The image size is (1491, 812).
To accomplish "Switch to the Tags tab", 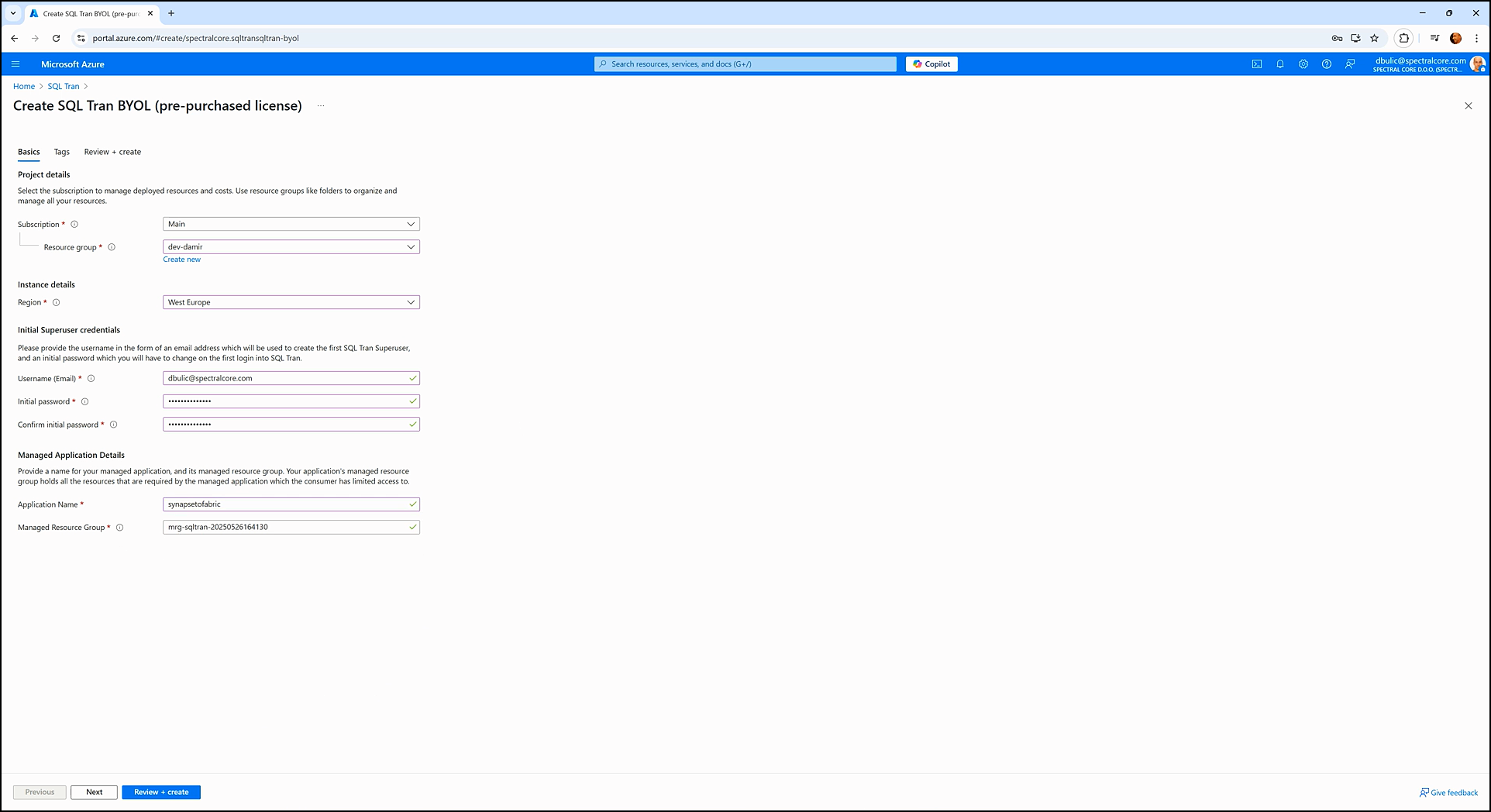I will pyautogui.click(x=62, y=152).
